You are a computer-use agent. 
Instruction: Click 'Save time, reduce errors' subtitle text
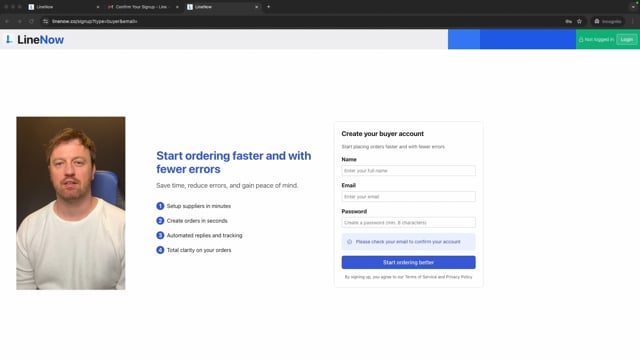(x=227, y=186)
